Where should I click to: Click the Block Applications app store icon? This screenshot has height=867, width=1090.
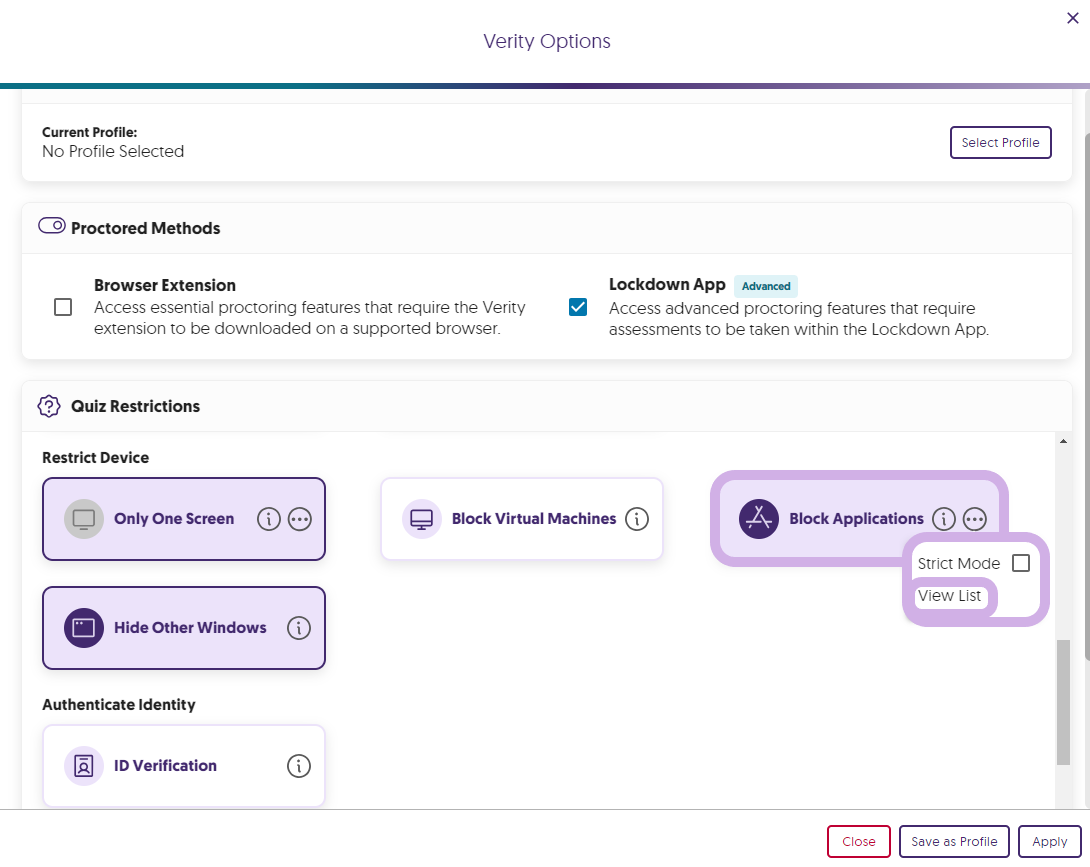click(x=758, y=519)
